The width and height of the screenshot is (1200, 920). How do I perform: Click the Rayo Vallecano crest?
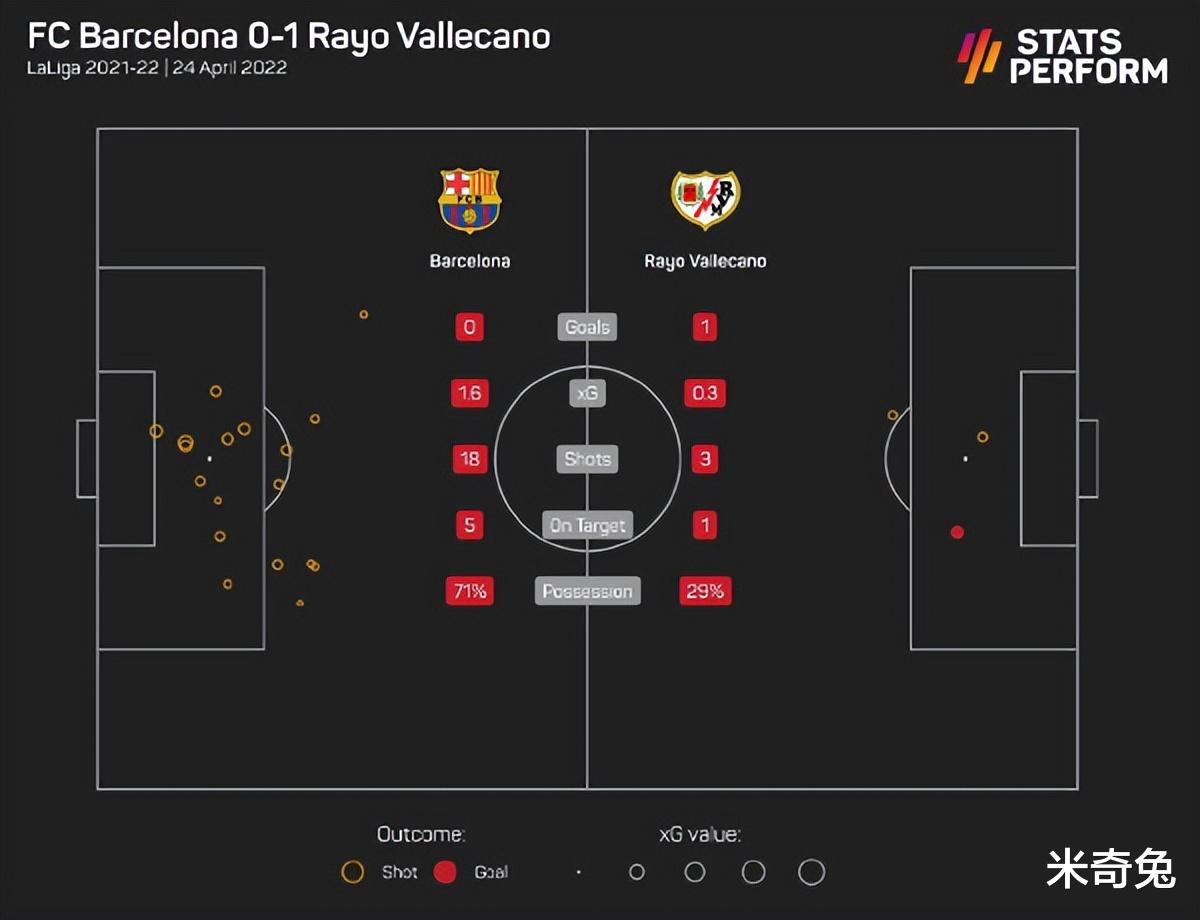coord(705,200)
